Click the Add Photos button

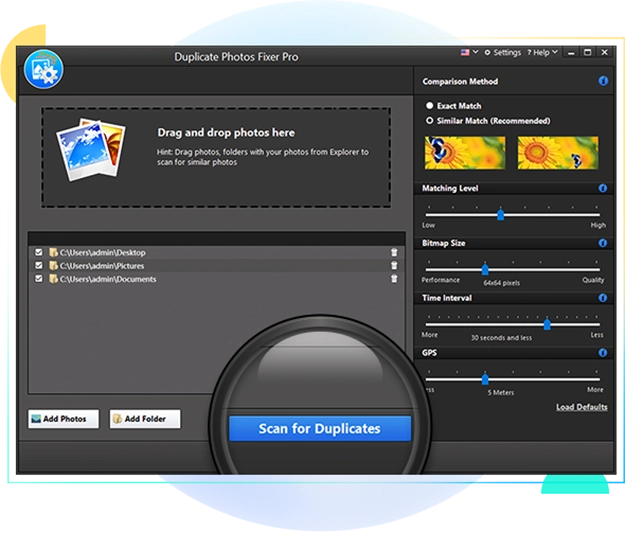(x=63, y=419)
